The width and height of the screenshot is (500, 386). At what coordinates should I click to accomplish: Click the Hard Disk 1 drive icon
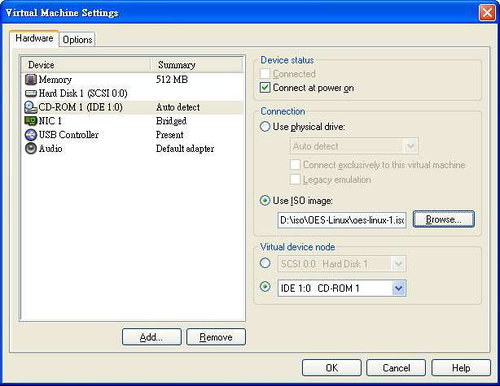click(31, 93)
